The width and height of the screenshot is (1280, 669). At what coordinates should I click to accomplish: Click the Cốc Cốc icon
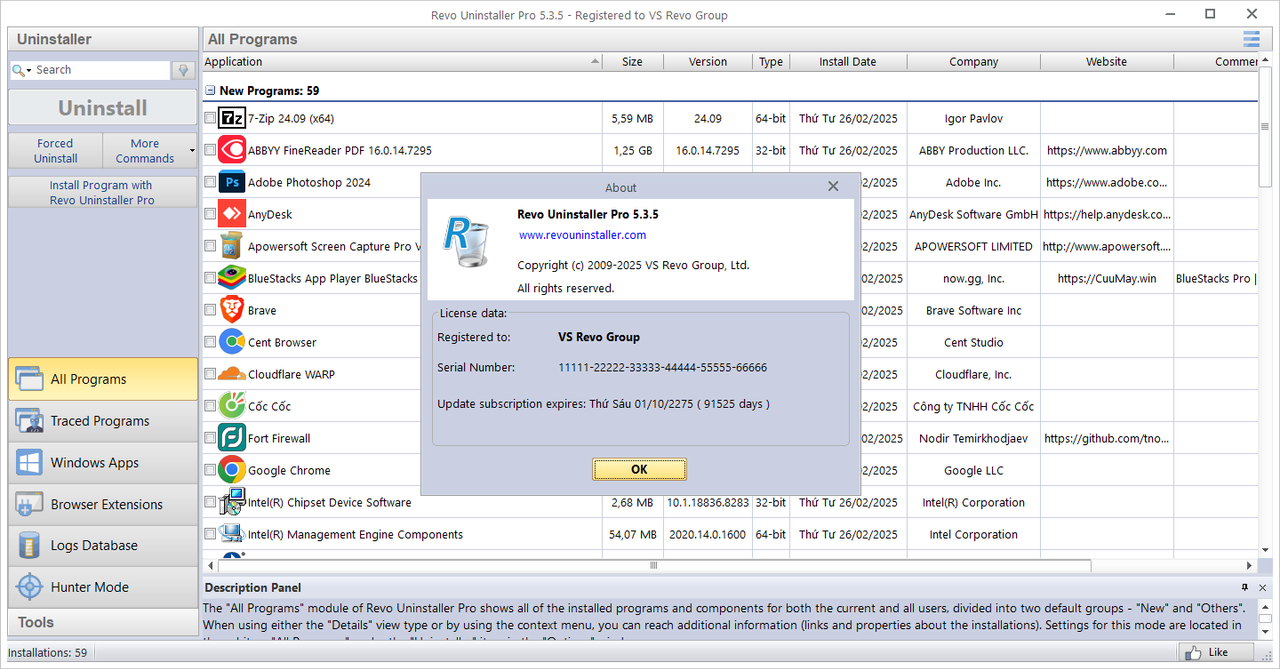click(231, 406)
